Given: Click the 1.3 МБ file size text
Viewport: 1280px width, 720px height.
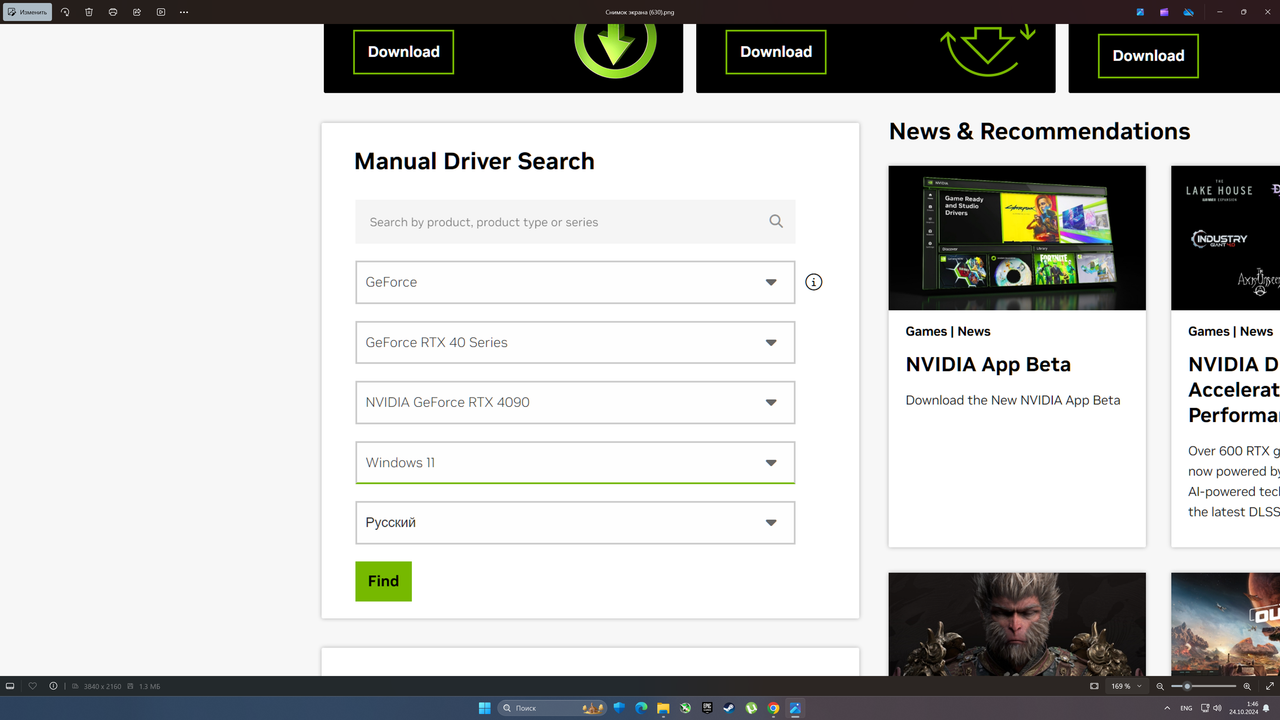Looking at the screenshot, I should click(150, 687).
